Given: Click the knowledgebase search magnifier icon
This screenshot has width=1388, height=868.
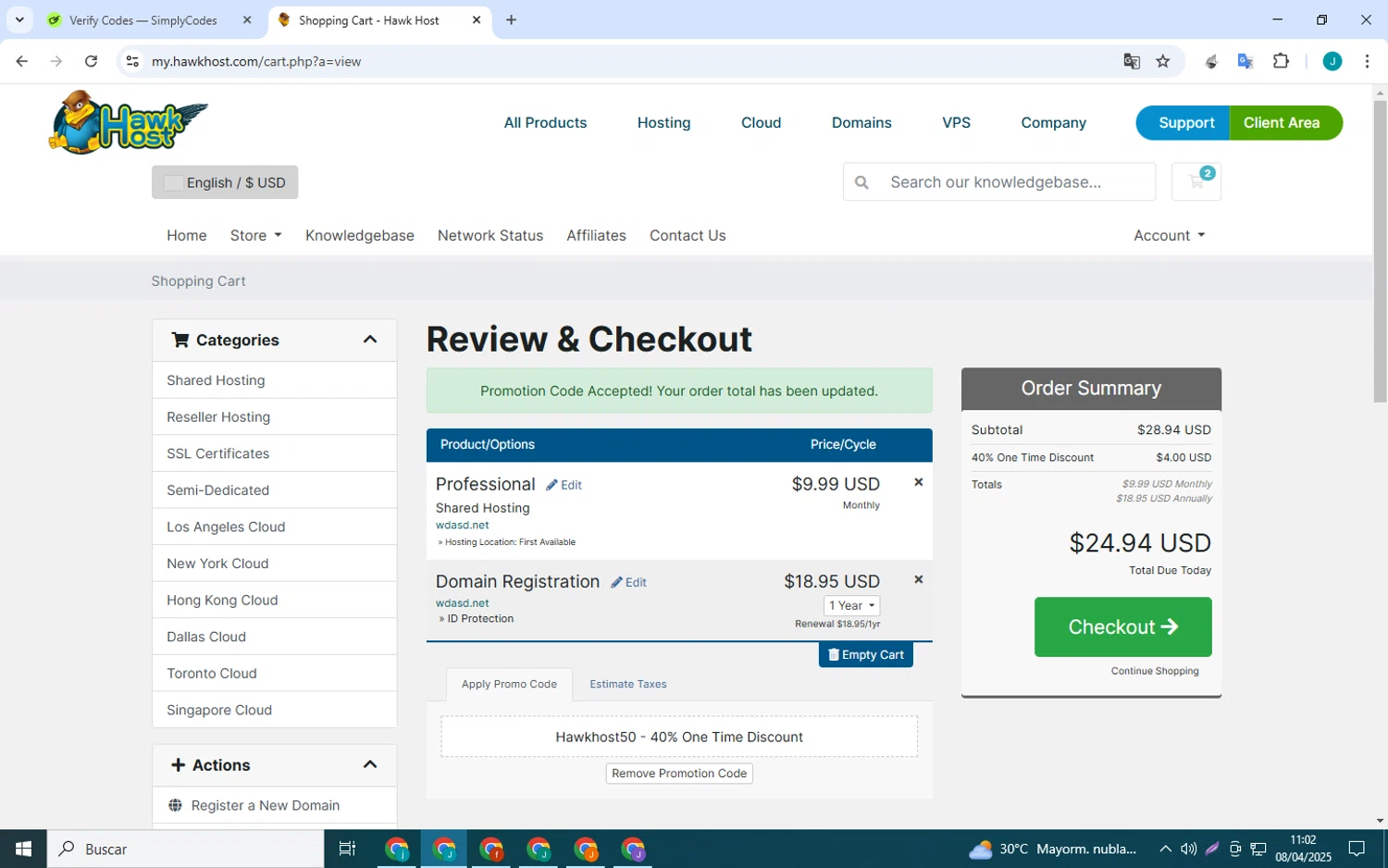Looking at the screenshot, I should [x=861, y=182].
